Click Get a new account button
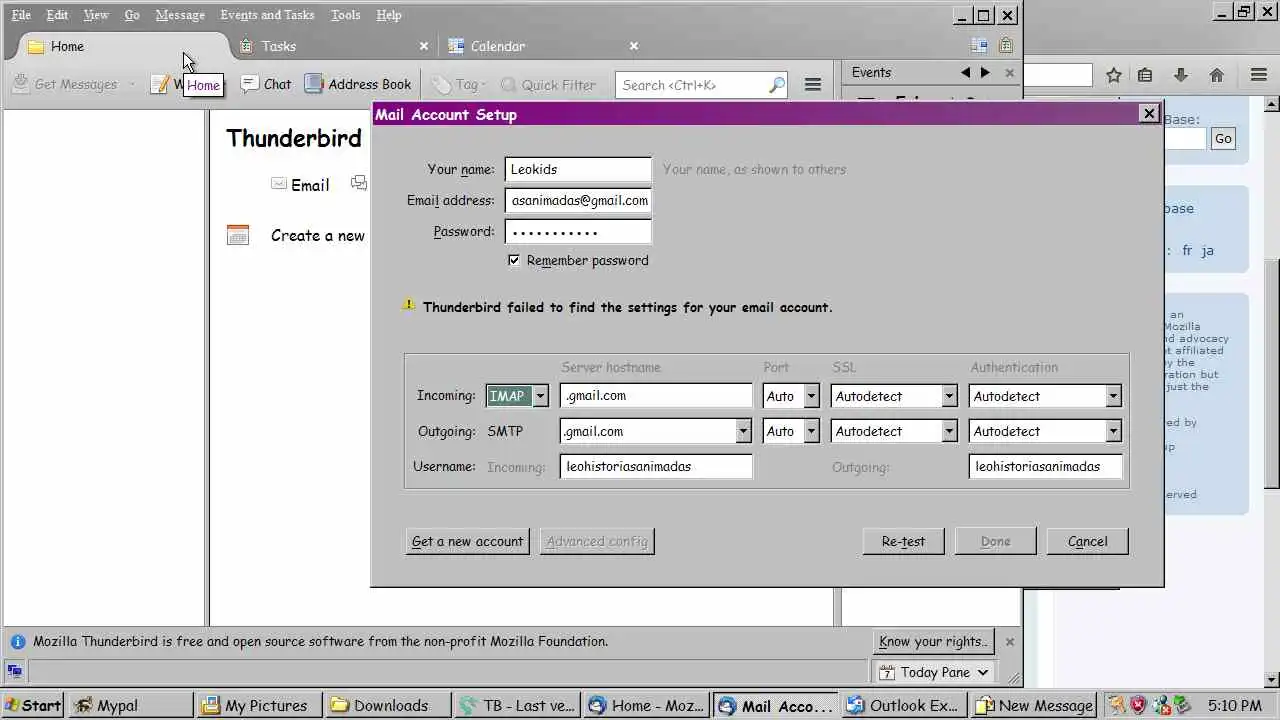 [x=467, y=541]
